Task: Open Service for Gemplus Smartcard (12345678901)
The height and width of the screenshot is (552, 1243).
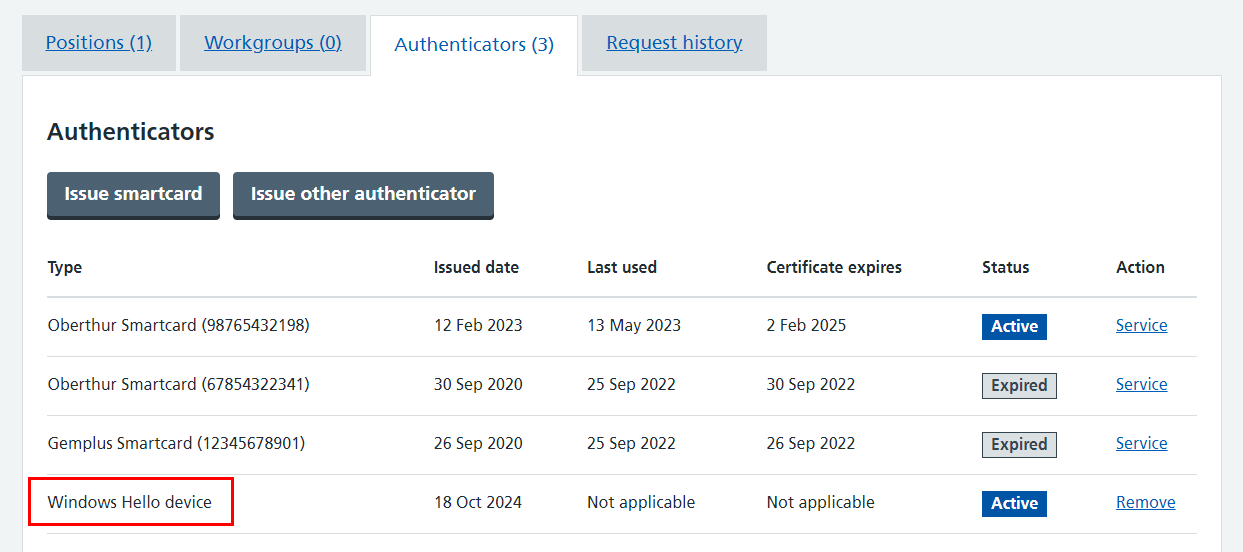Action: (1142, 443)
